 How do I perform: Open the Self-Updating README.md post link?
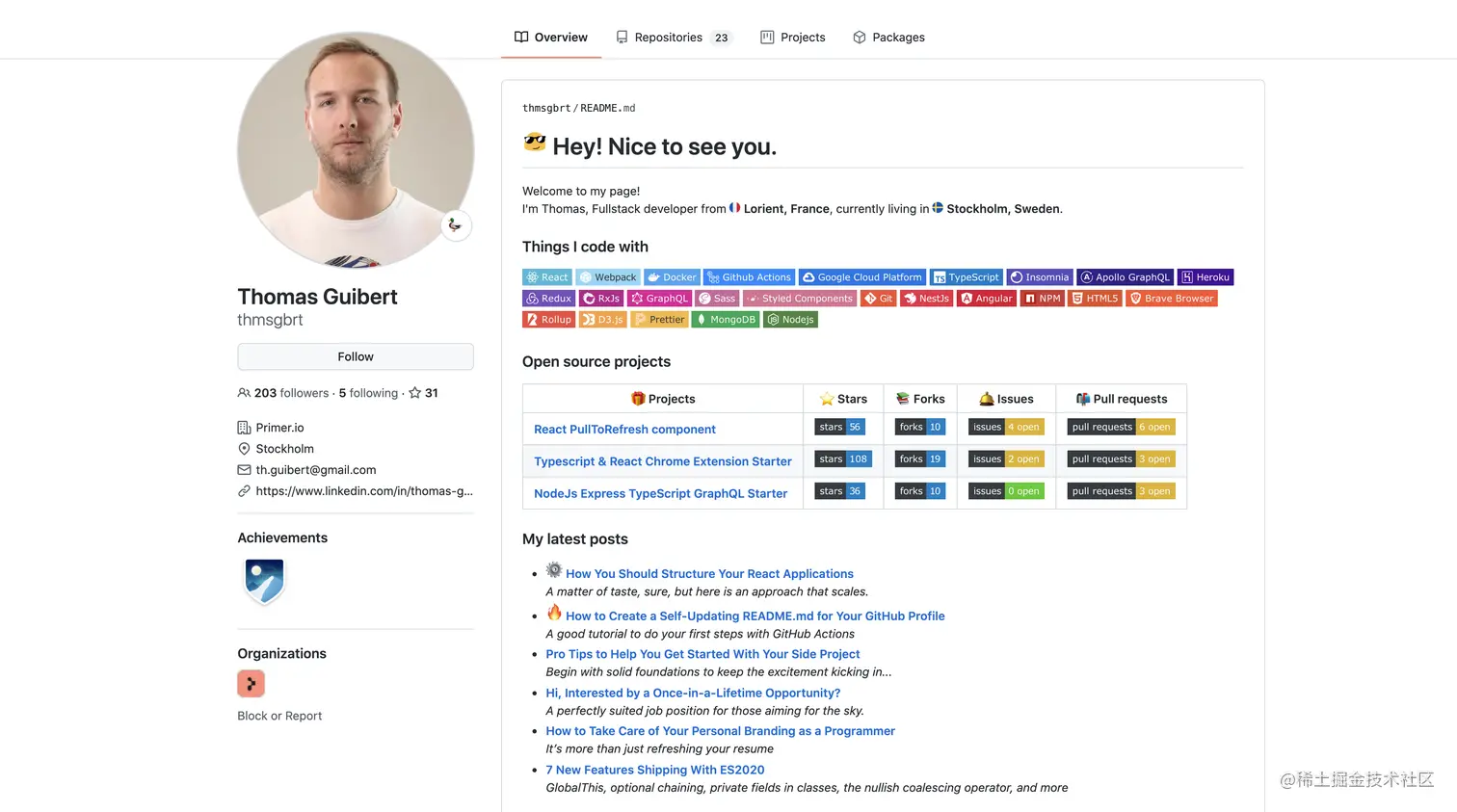(755, 616)
